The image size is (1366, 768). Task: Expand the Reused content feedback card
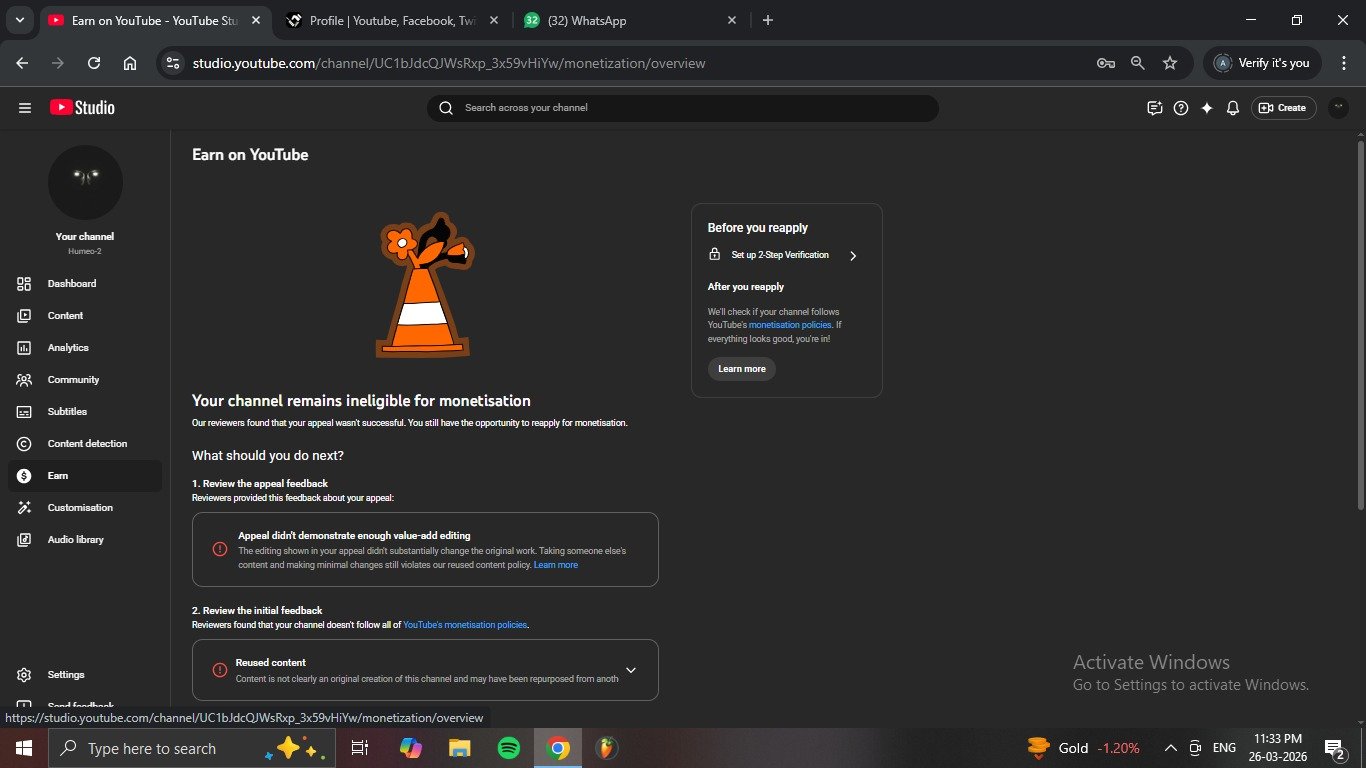(x=631, y=670)
